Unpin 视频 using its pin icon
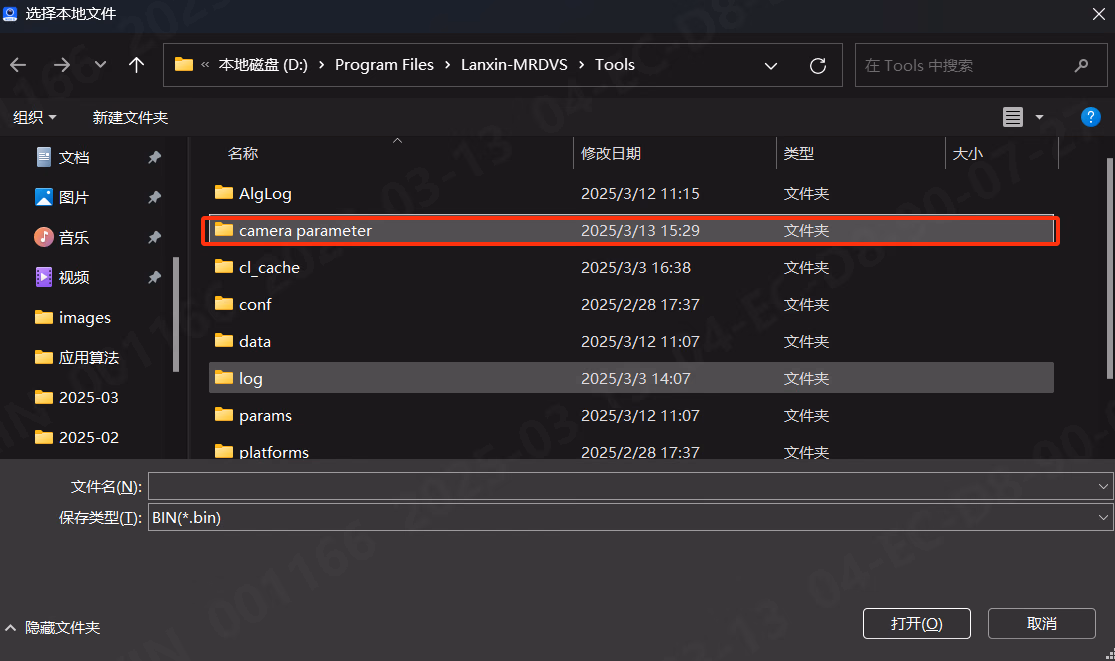Viewport: 1115px width, 661px height. coord(154,277)
